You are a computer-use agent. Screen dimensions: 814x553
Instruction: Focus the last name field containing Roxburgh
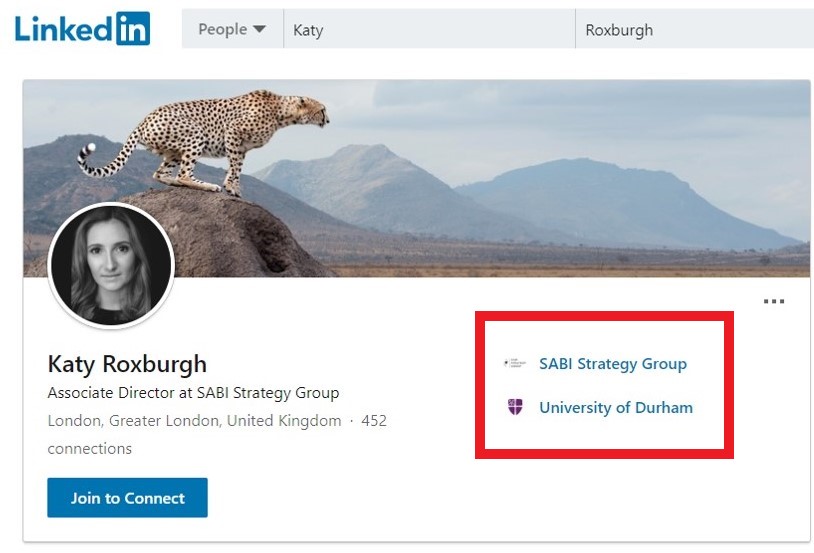click(x=694, y=30)
